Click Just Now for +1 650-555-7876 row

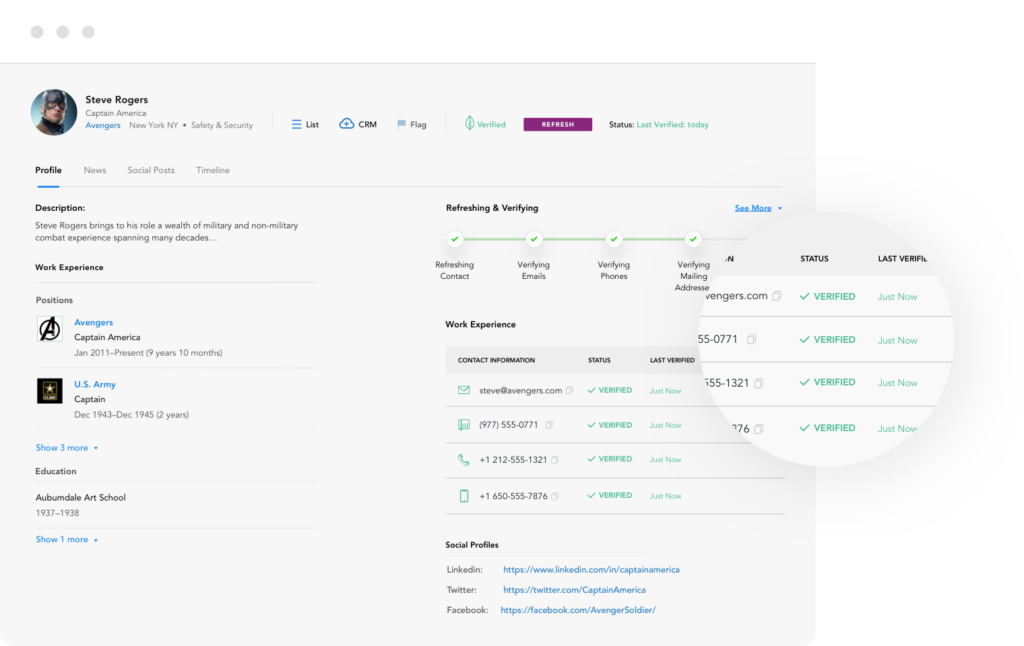665,496
